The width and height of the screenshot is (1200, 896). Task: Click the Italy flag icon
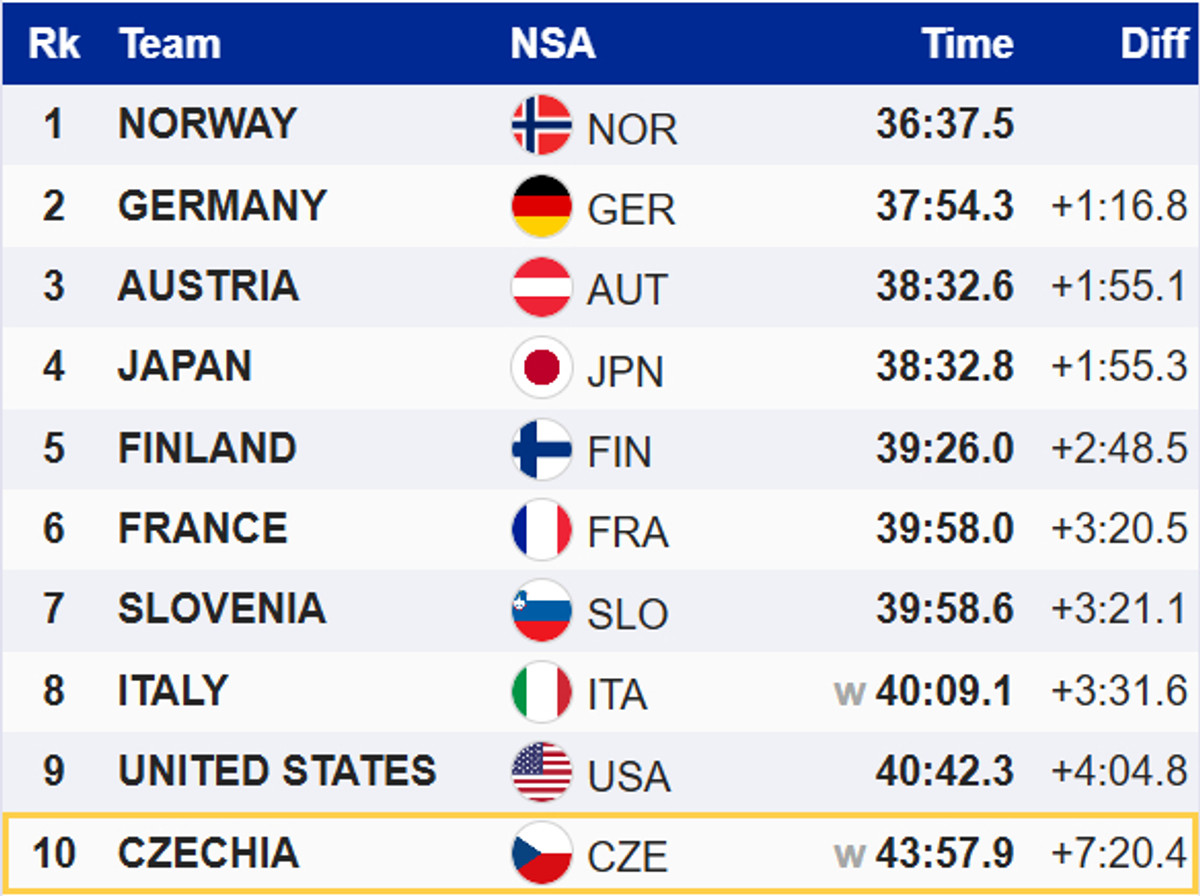tap(541, 691)
